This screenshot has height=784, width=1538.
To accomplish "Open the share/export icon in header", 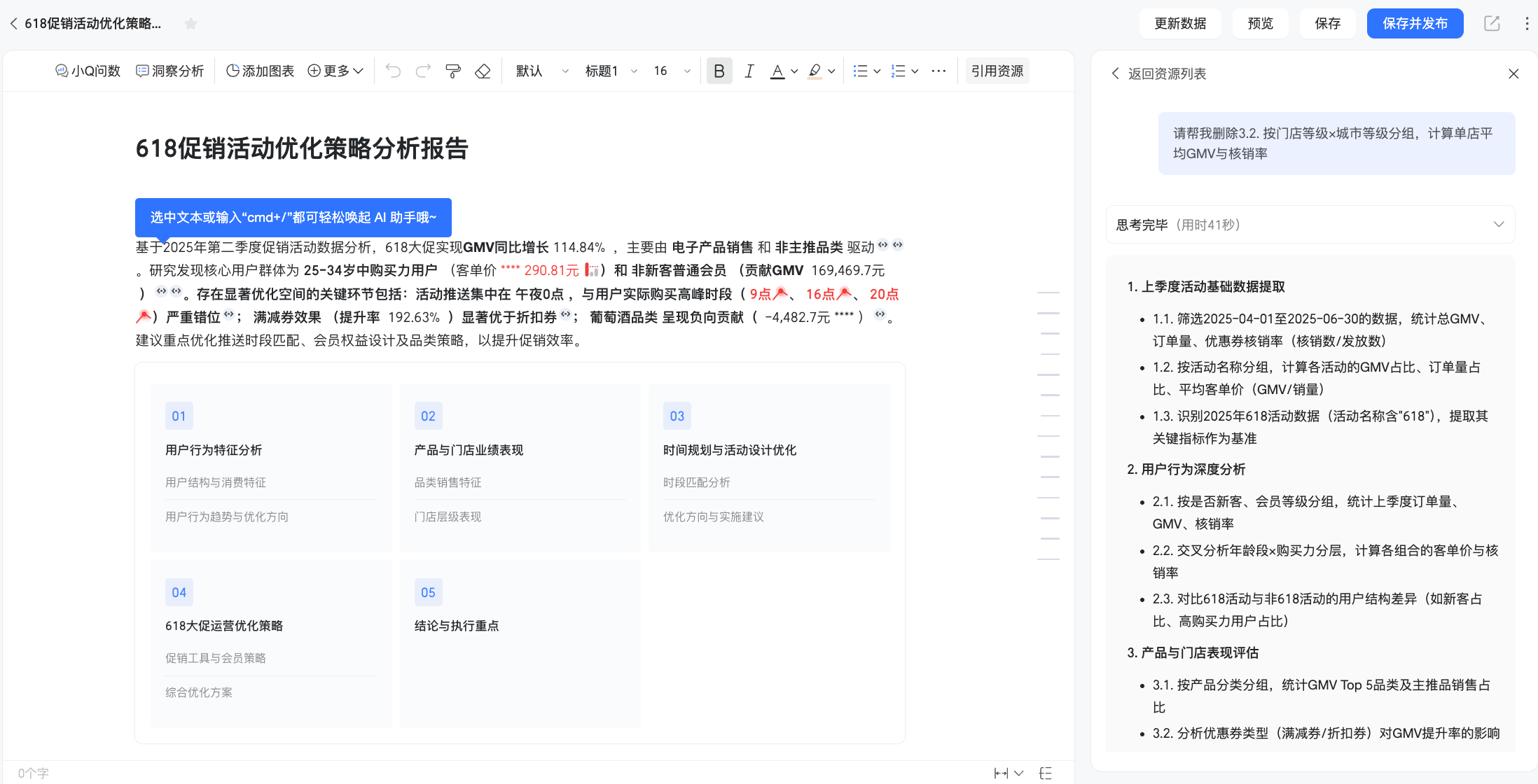I will 1492,23.
